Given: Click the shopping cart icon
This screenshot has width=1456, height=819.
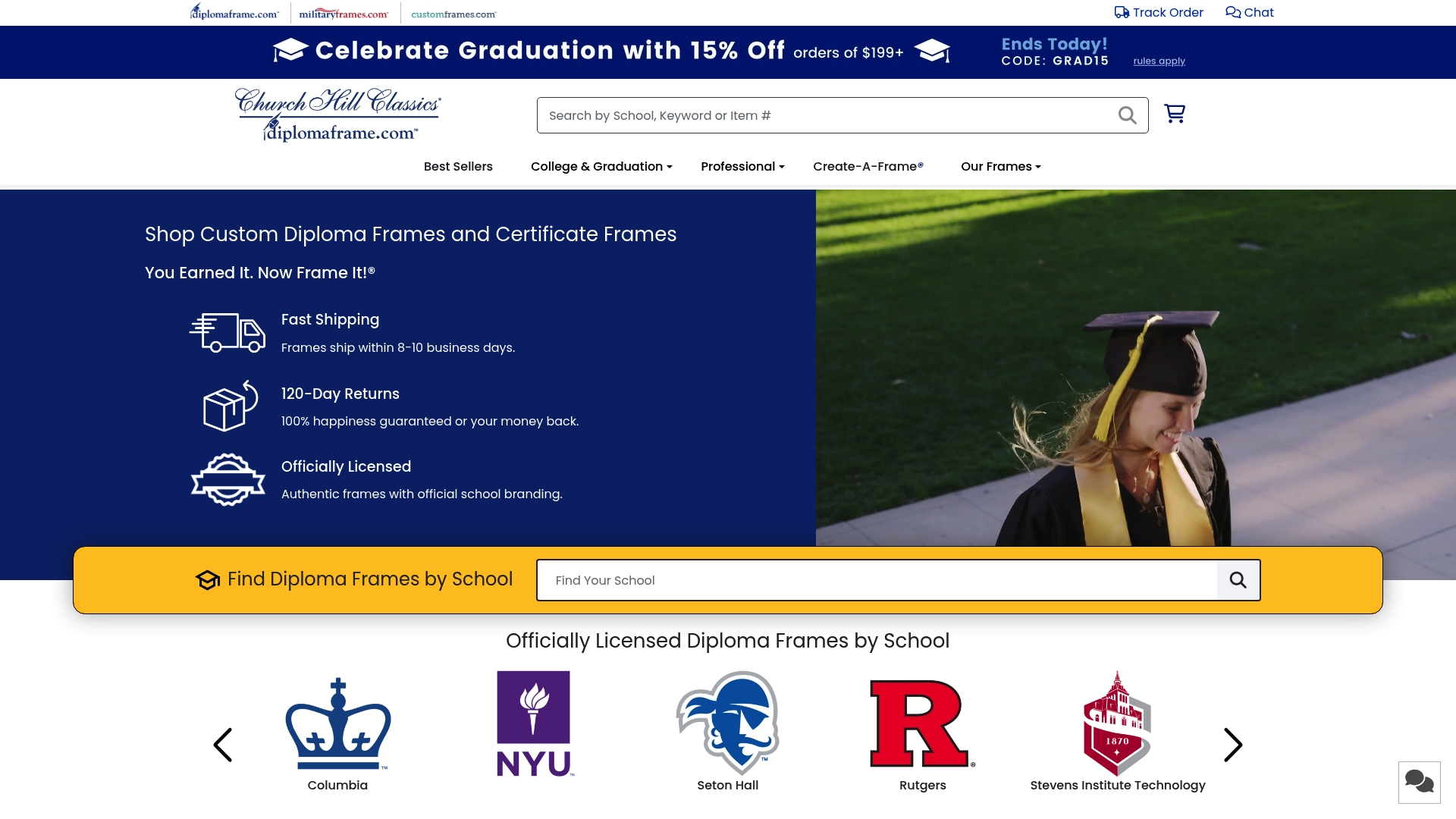Looking at the screenshot, I should [x=1175, y=114].
